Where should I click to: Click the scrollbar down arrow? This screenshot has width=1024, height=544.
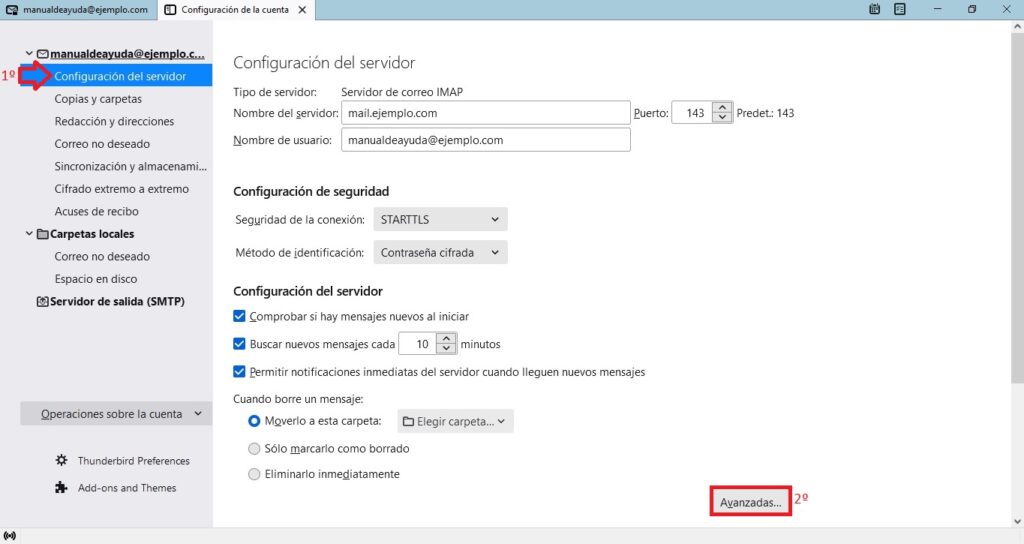tap(1017, 521)
